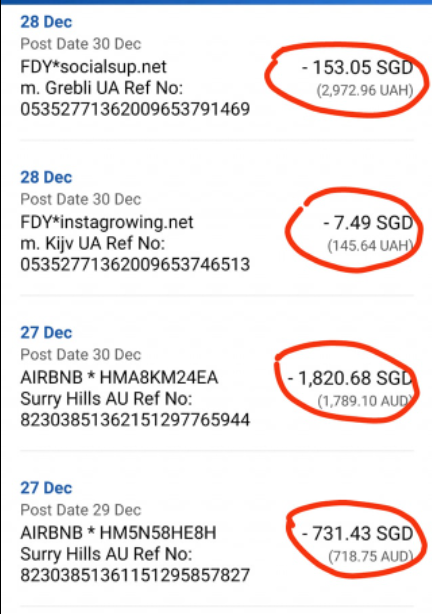
Task: Click reference number 82303851362151297765944
Action: [135, 420]
